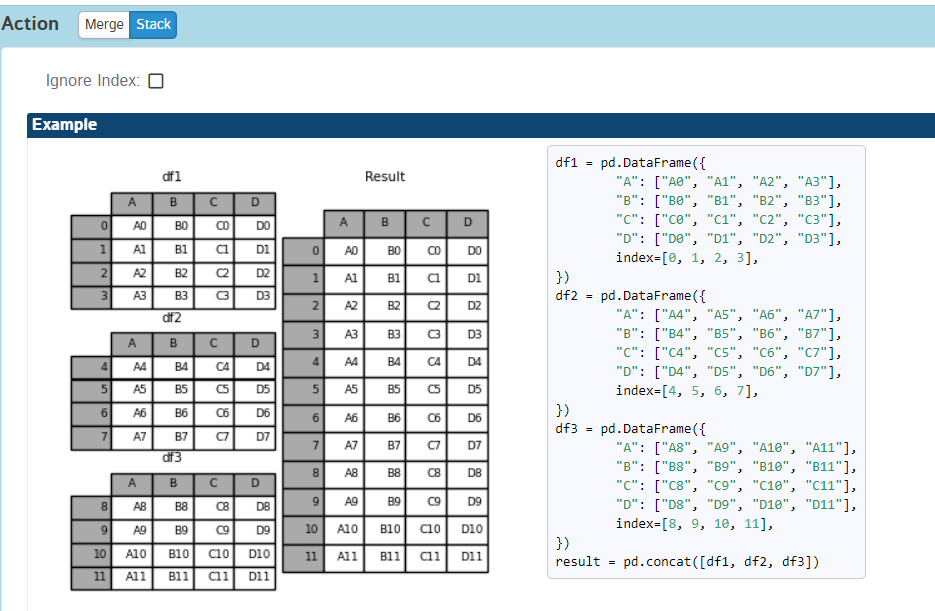Viewport: 935px width, 611px height.
Task: Click the 'df2 = pd.DataFrame({' code line
Action: click(630, 296)
